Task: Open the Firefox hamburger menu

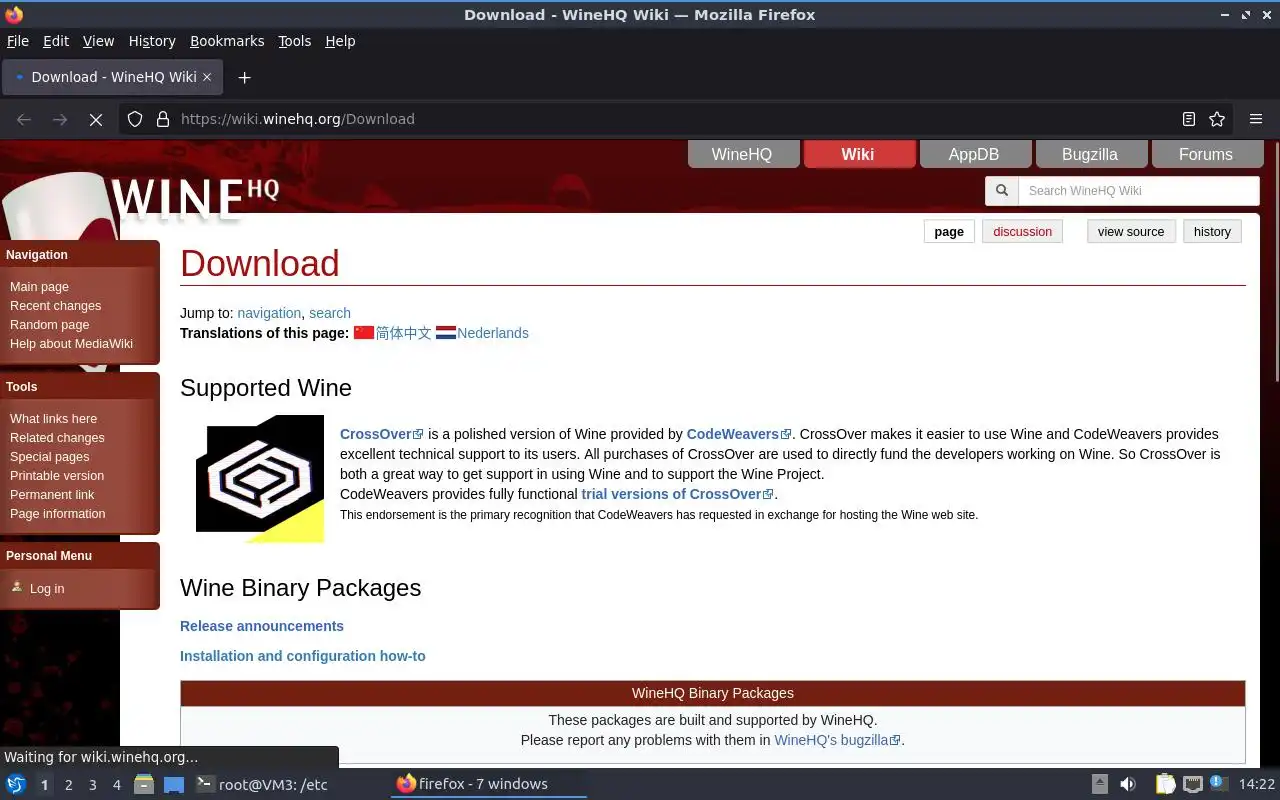Action: [x=1256, y=119]
